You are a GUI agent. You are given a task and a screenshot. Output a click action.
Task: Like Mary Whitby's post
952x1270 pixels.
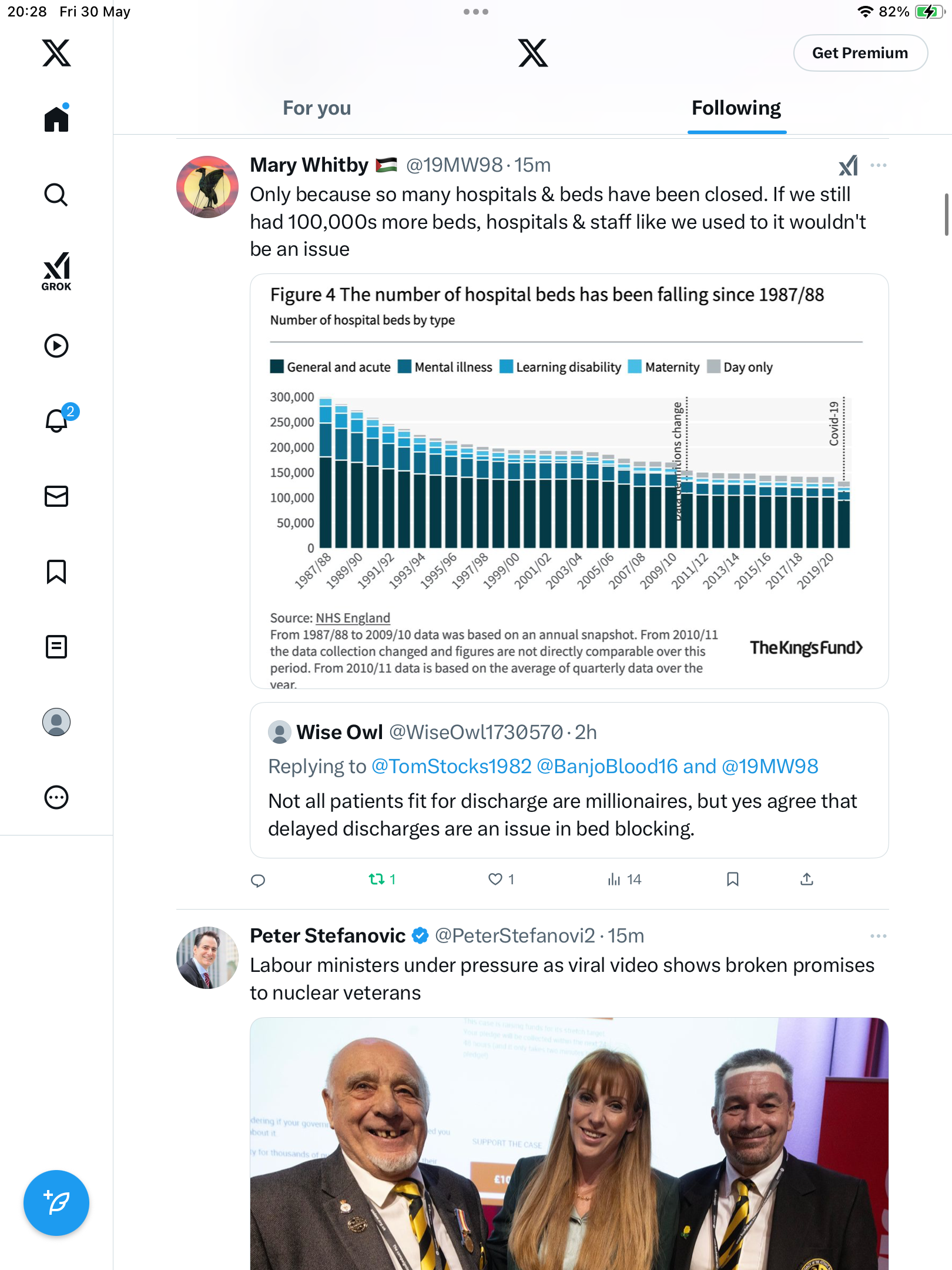[501, 880]
